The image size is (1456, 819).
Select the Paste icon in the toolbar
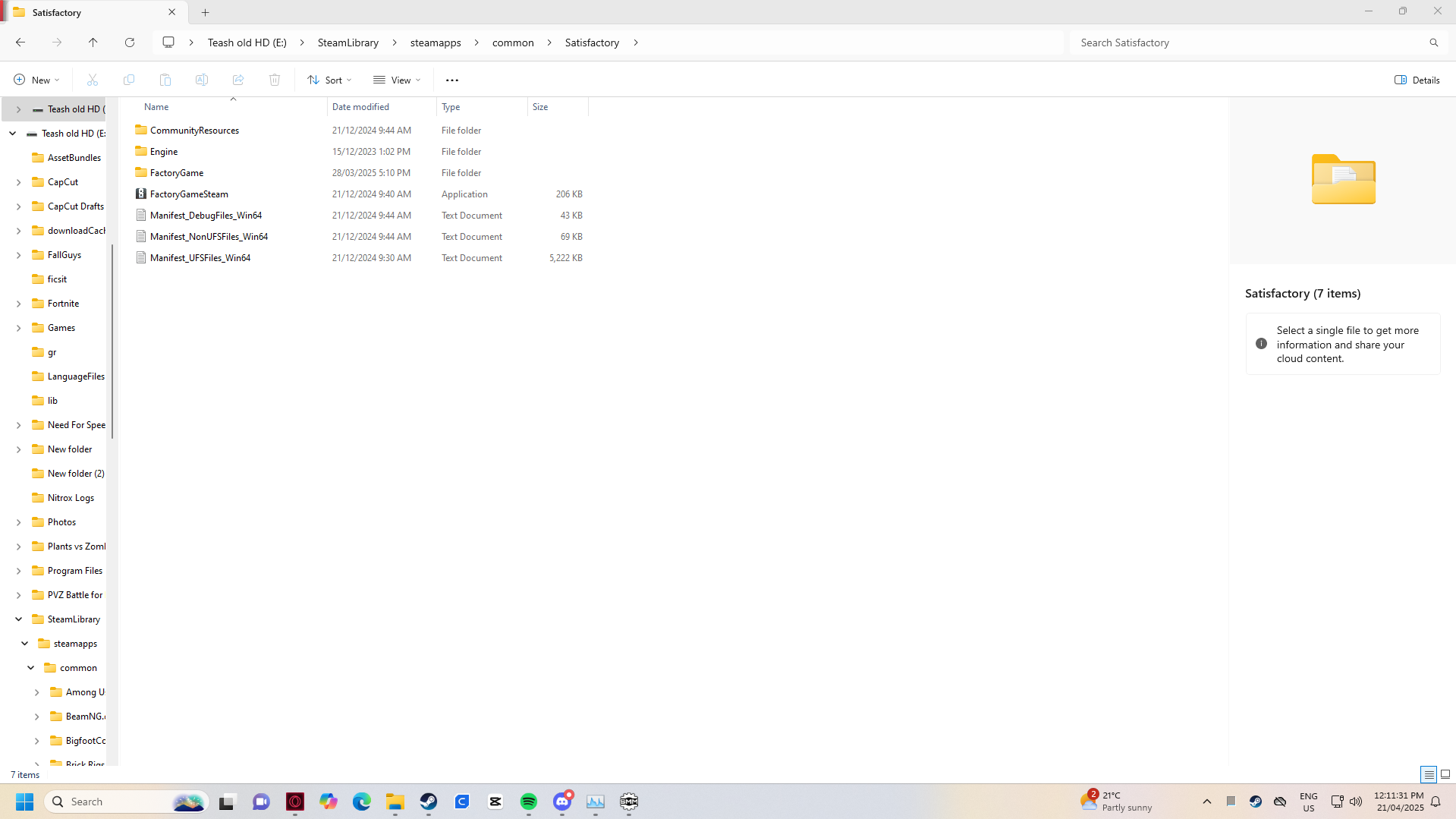[165, 80]
